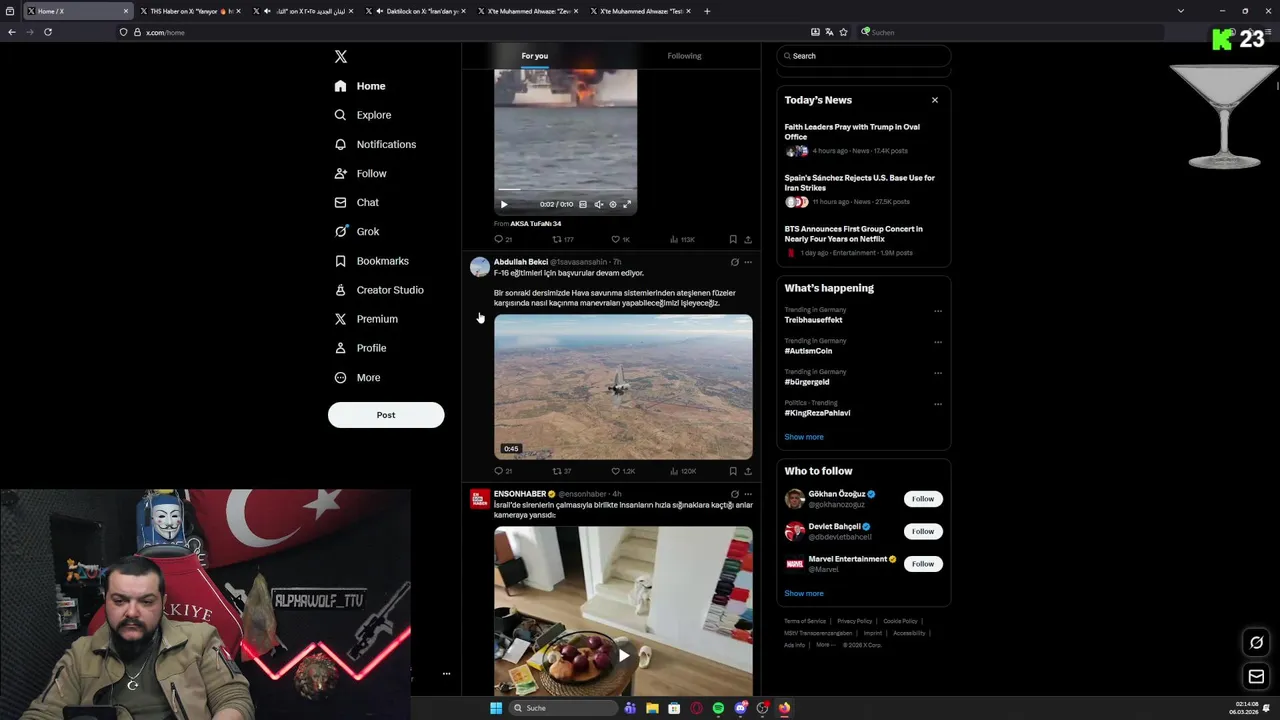Follow Devlet Bahçeli
1280x720 pixels.
point(923,531)
